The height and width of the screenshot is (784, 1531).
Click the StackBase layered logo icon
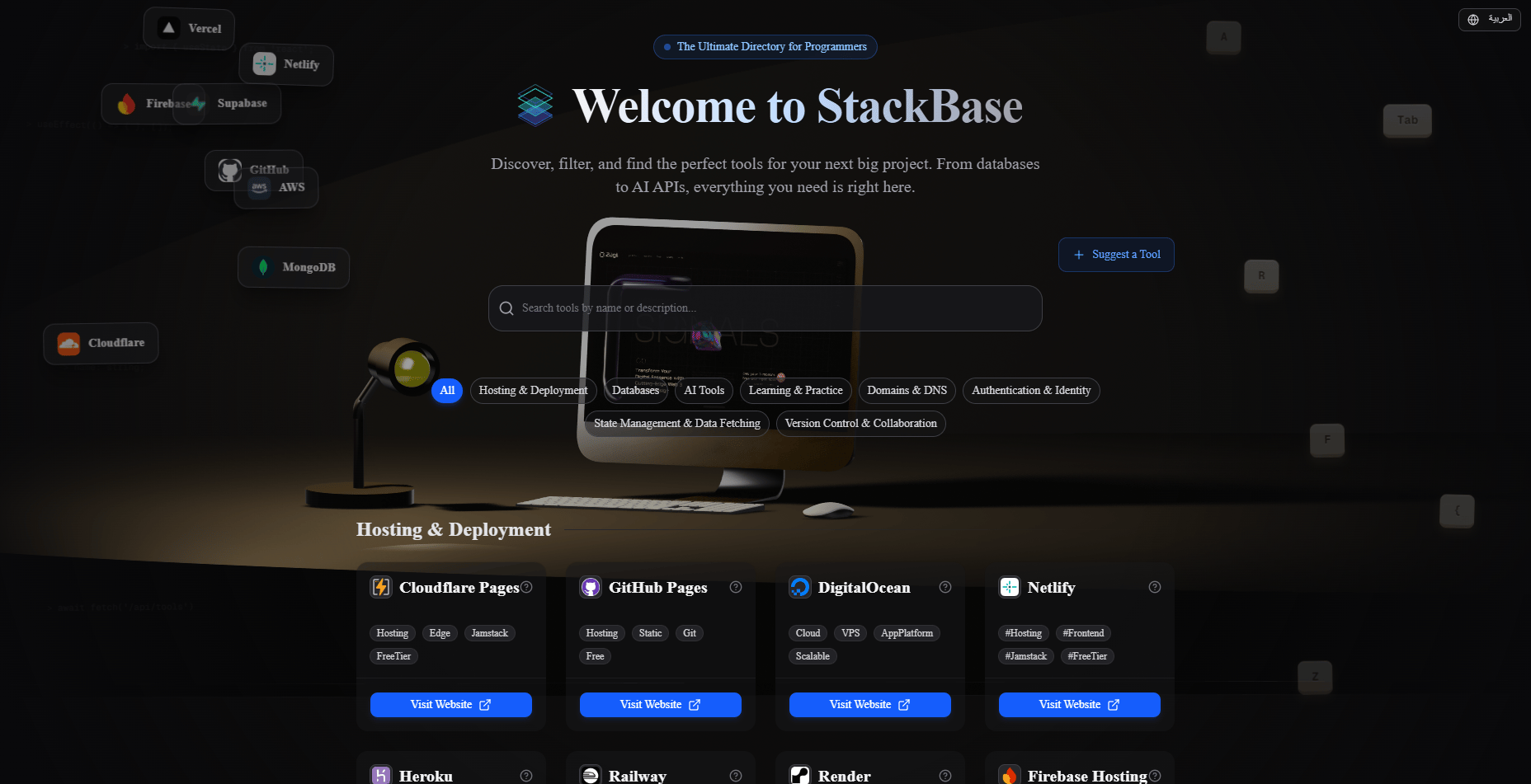(535, 106)
